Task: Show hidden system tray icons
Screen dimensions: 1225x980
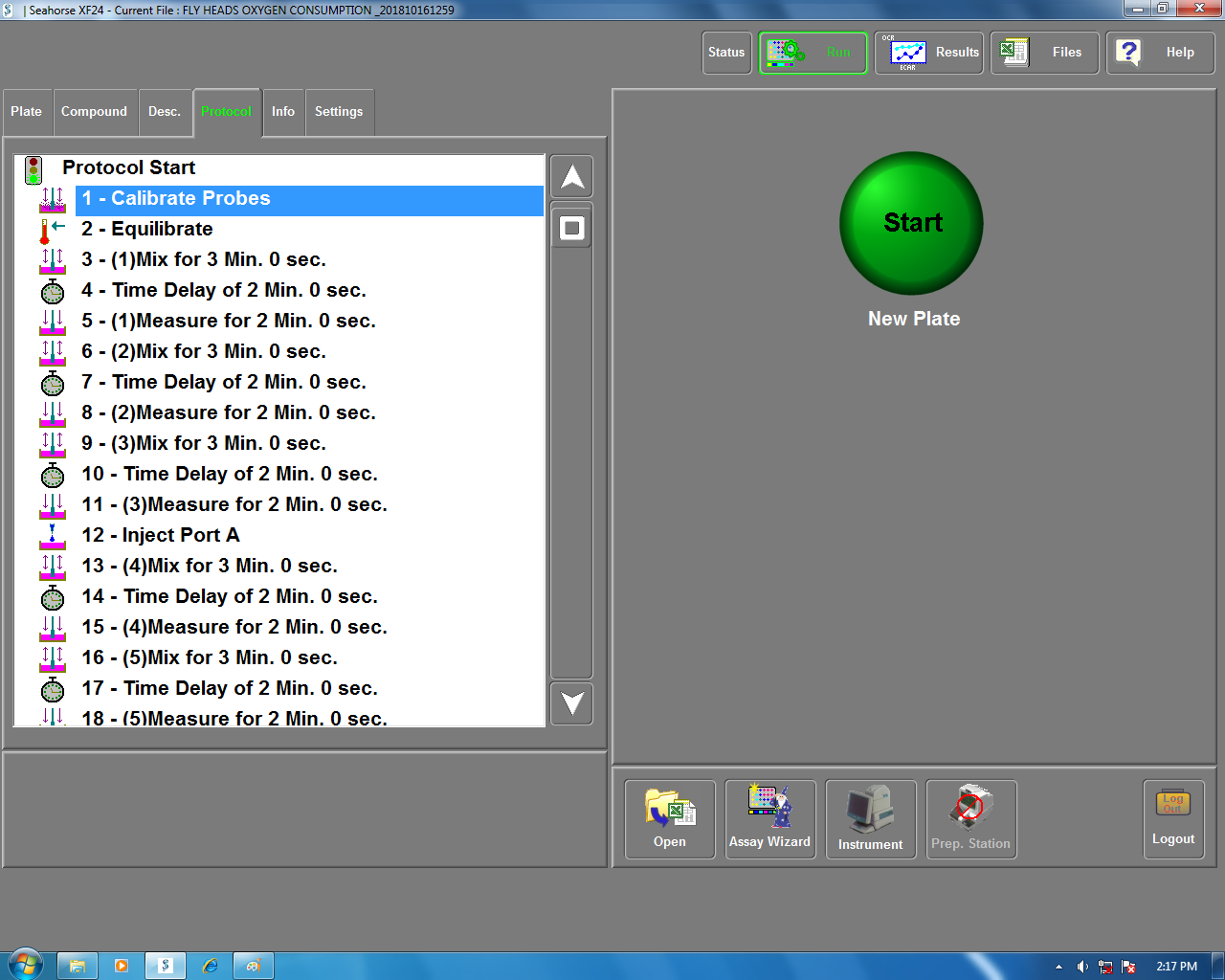Action: pyautogui.click(x=1058, y=967)
